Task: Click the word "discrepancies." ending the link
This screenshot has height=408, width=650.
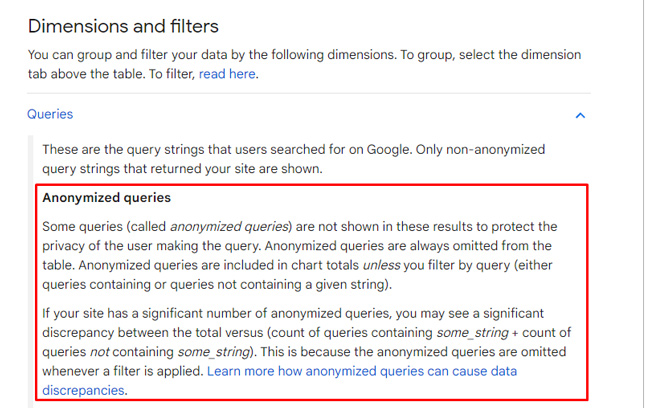Action: point(84,390)
